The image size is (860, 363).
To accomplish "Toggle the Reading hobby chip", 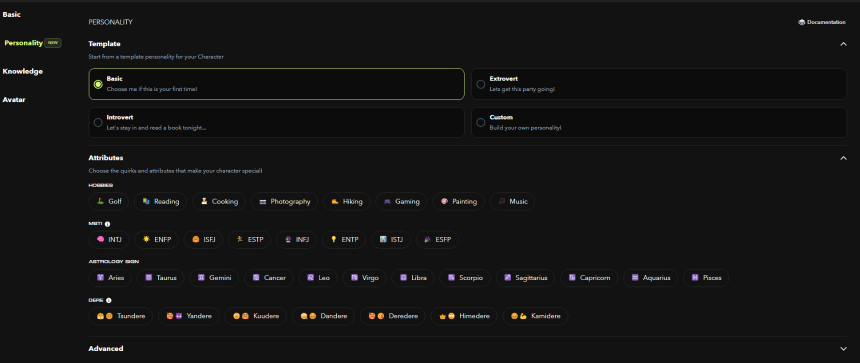I will click(161, 201).
